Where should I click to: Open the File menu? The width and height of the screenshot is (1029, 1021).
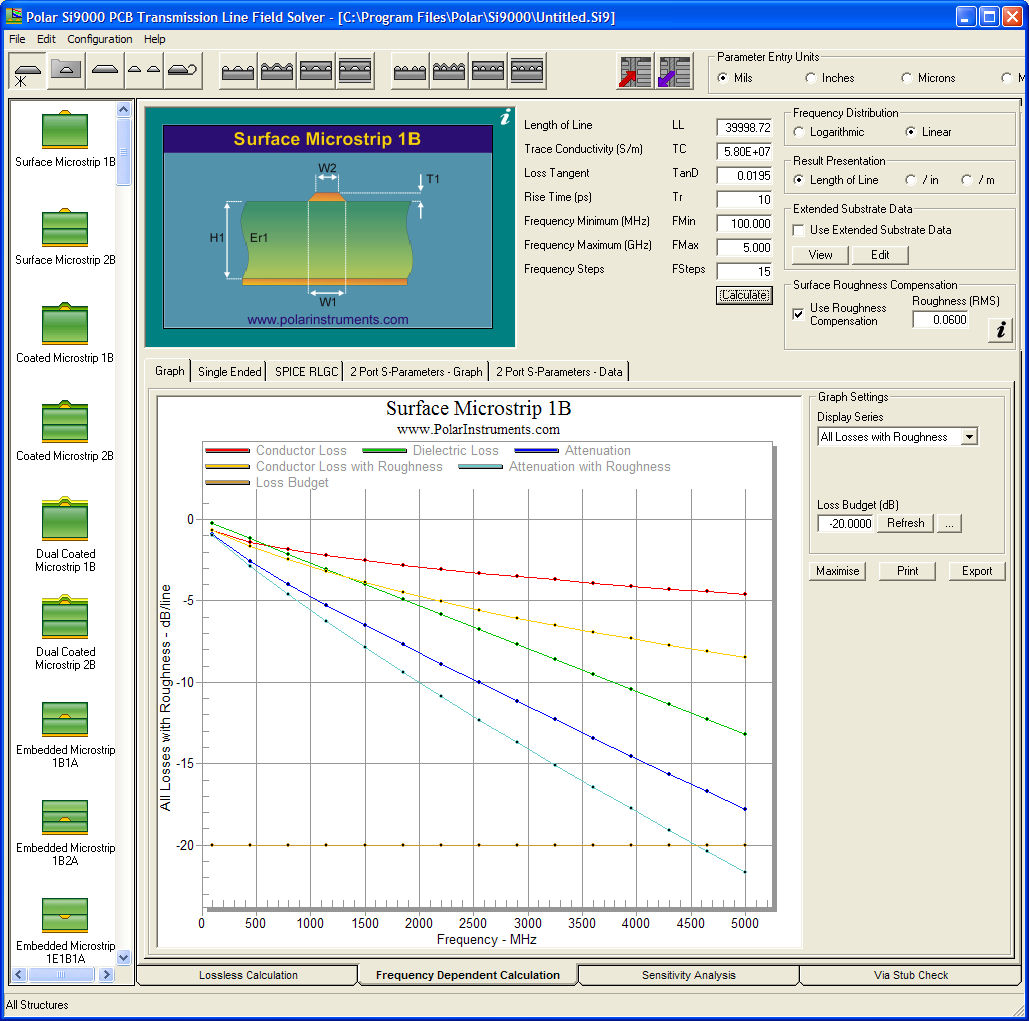(x=17, y=39)
